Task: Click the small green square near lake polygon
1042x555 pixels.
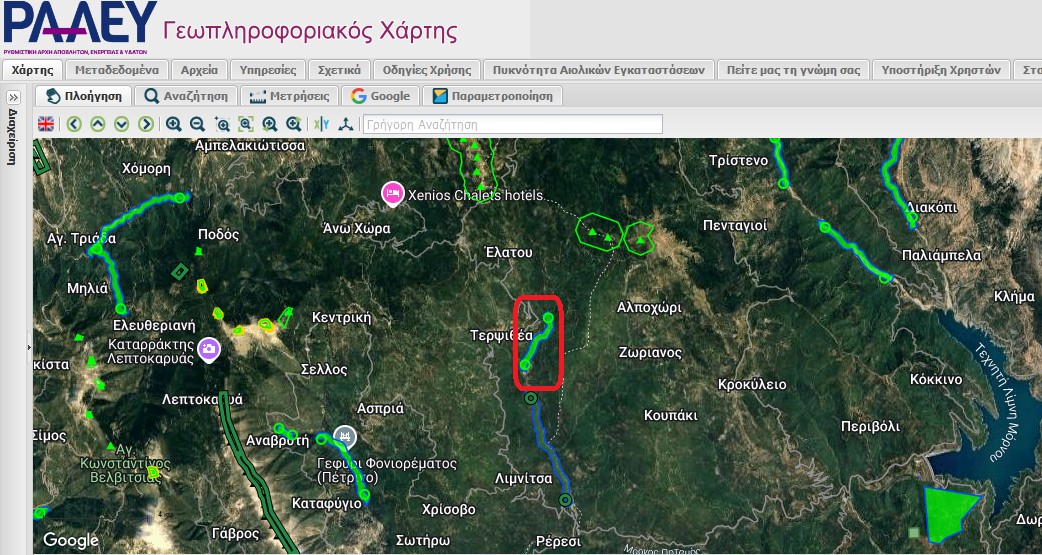Action: click(914, 532)
